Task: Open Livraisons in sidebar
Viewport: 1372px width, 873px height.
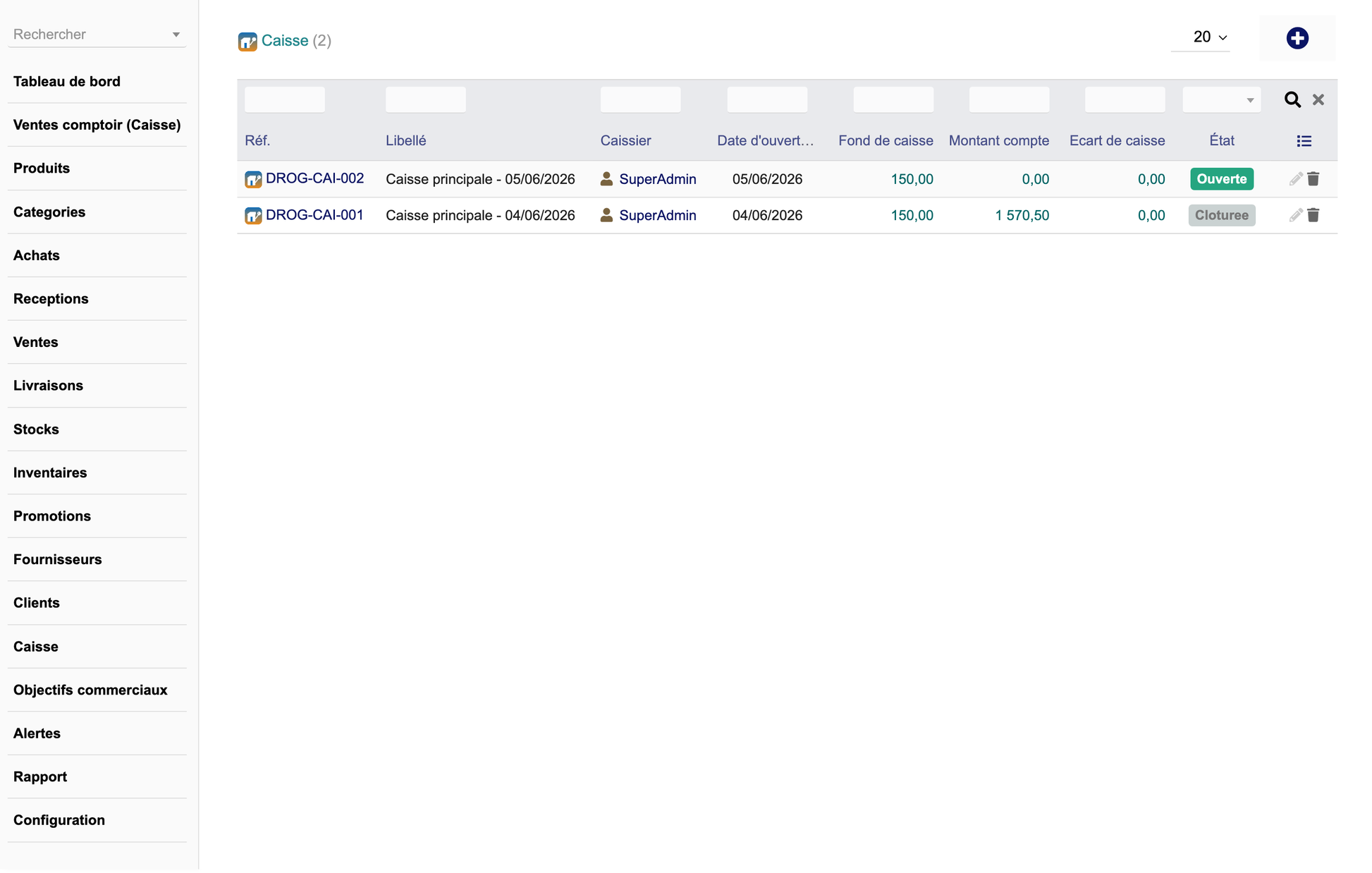Action: click(48, 386)
